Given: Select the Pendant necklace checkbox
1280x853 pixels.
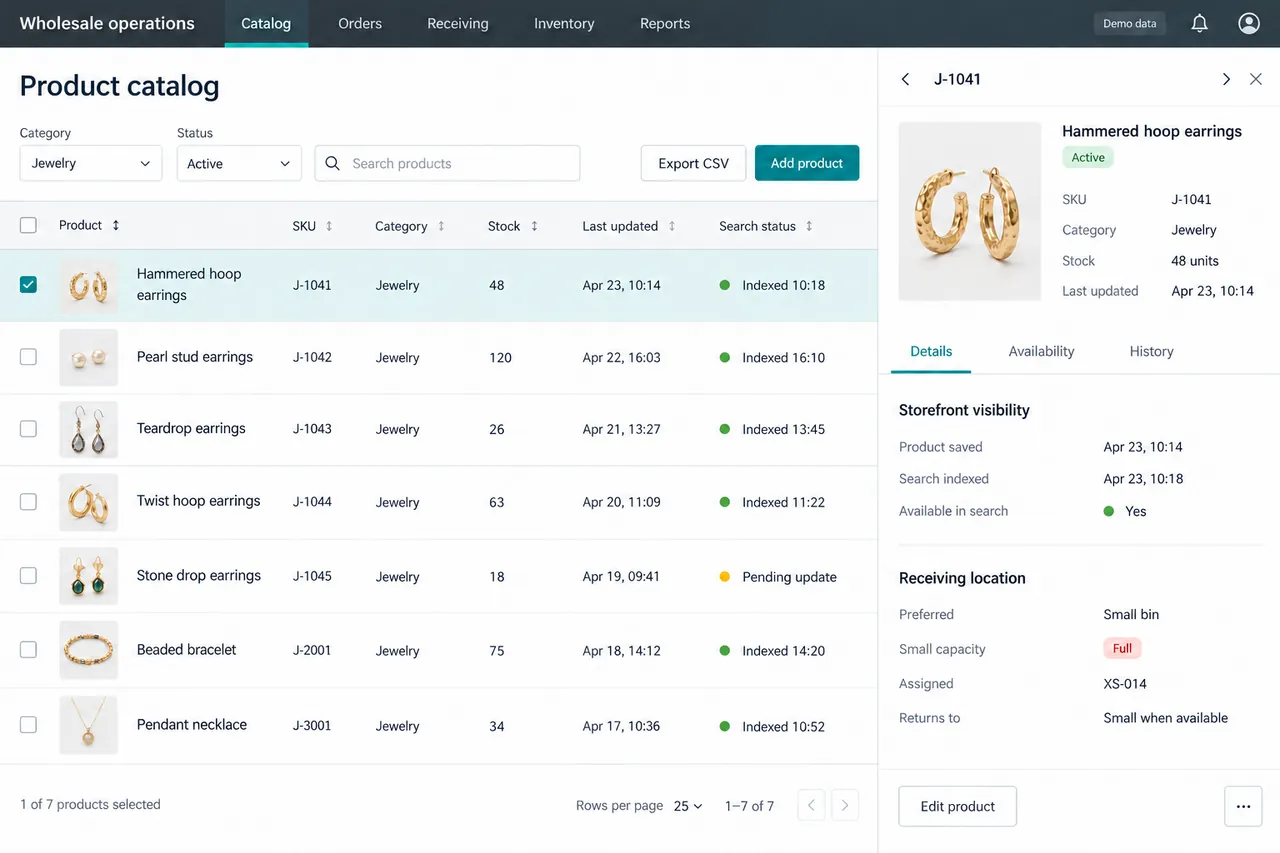Looking at the screenshot, I should pyautogui.click(x=28, y=725).
